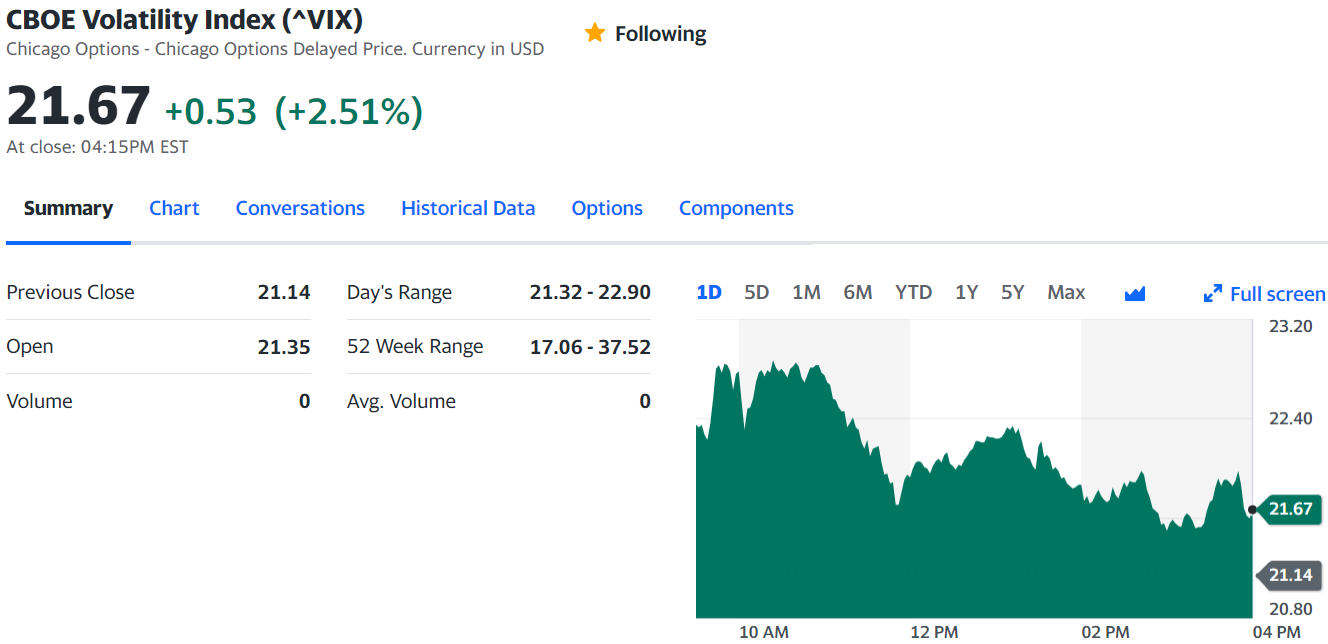Screen dimensions: 1328x644
Task: Select the YTD chart range
Action: 913,293
